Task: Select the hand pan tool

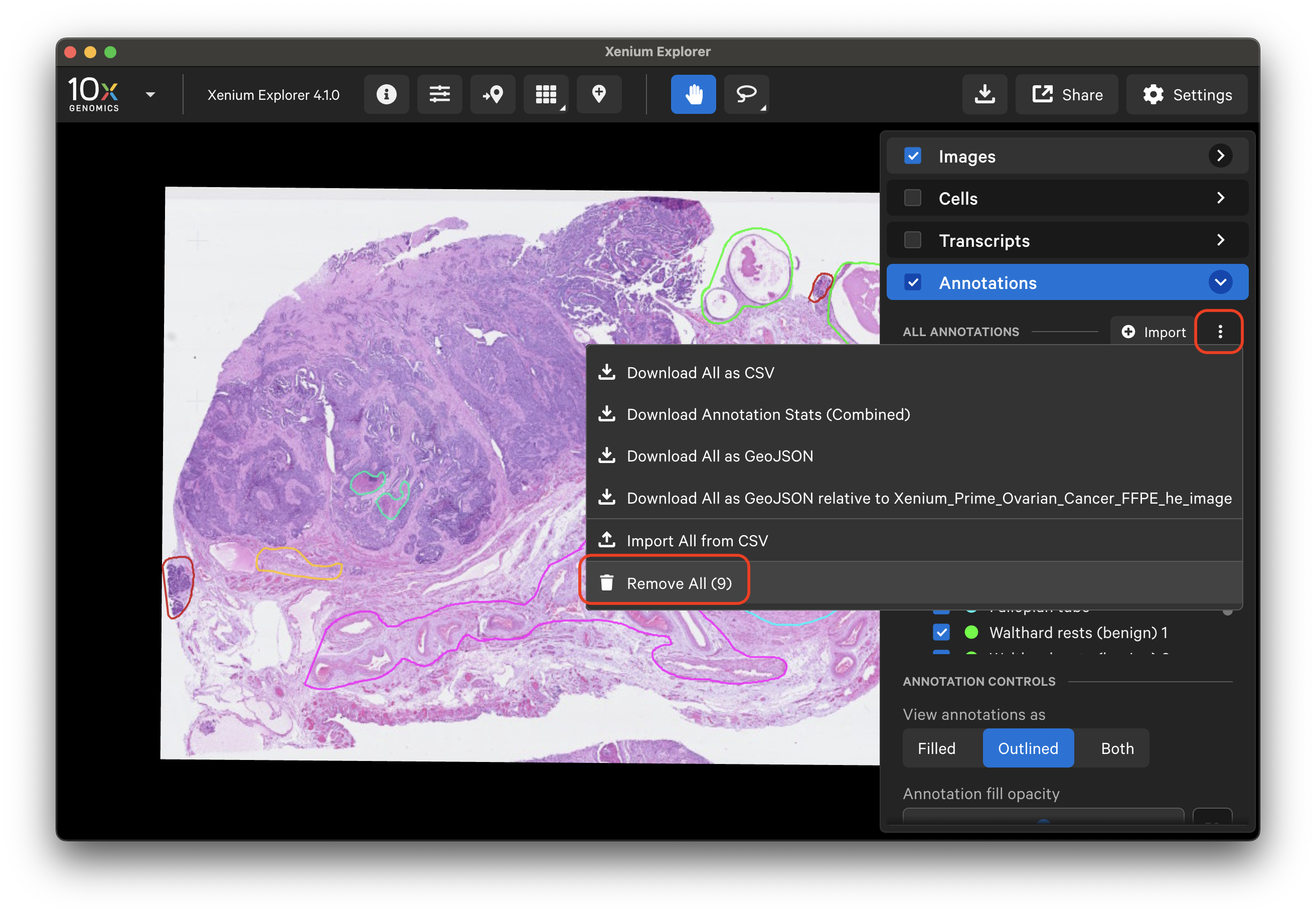Action: tap(693, 94)
